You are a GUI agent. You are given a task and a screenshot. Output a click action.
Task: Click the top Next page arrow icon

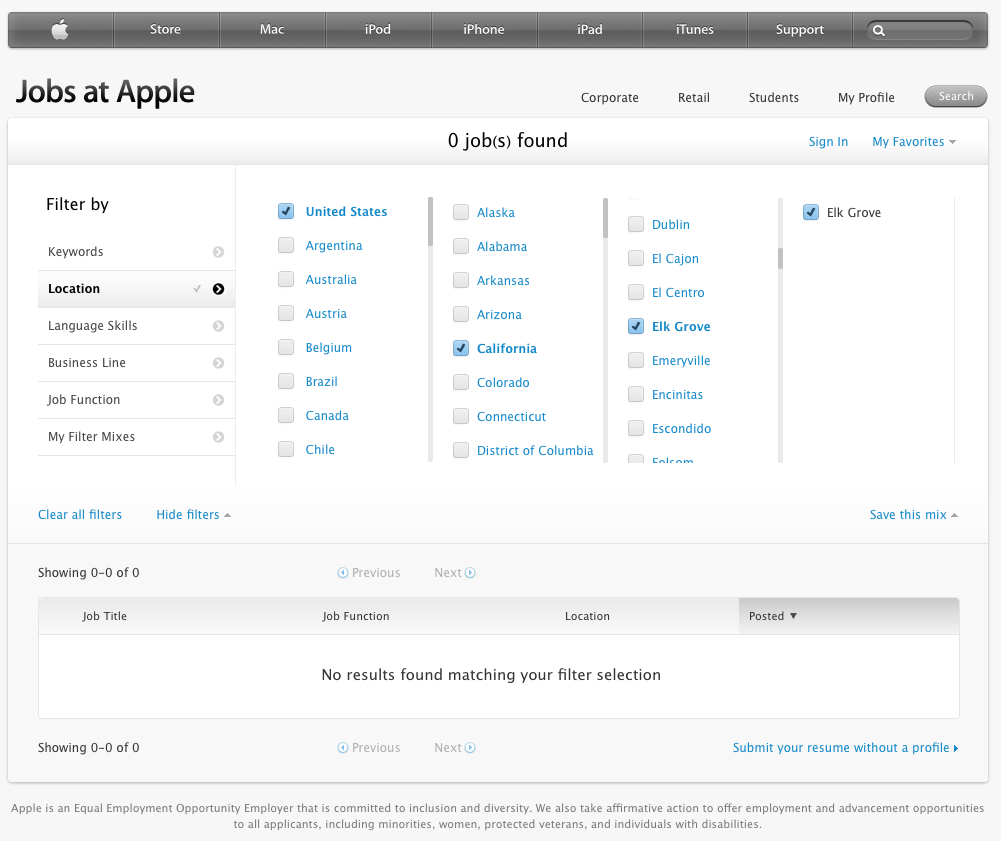470,573
